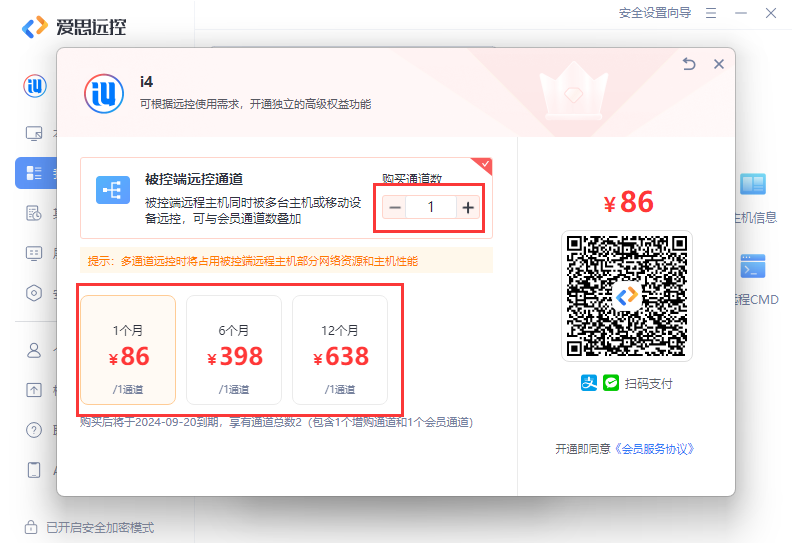The height and width of the screenshot is (543, 799).
Task: Select the 6个月 ¥398 plan
Action: (234, 350)
